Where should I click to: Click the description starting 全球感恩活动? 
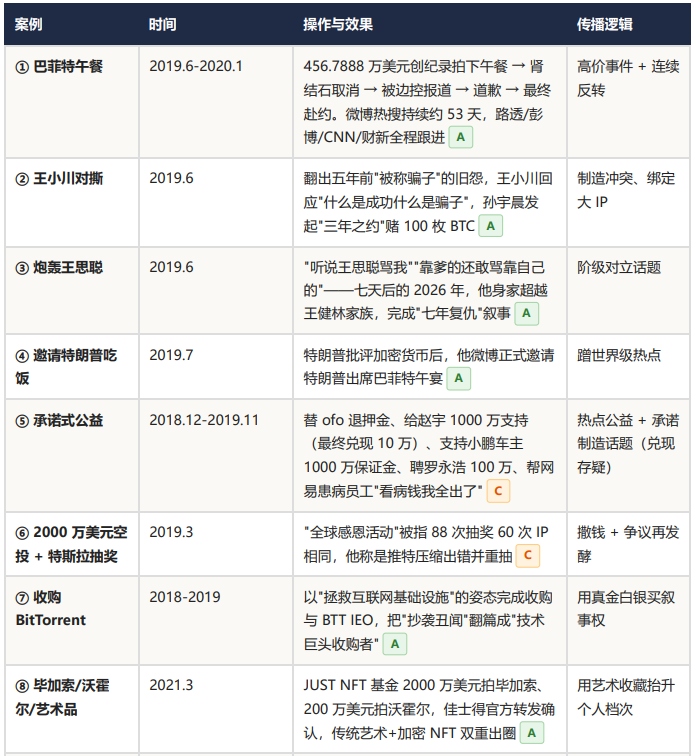click(x=425, y=544)
